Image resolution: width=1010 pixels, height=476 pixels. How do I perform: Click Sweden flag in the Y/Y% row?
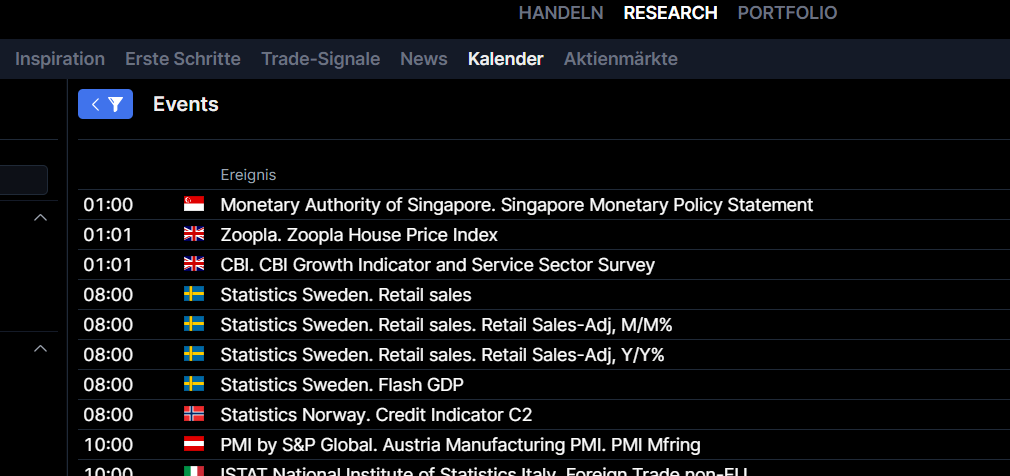click(x=194, y=354)
